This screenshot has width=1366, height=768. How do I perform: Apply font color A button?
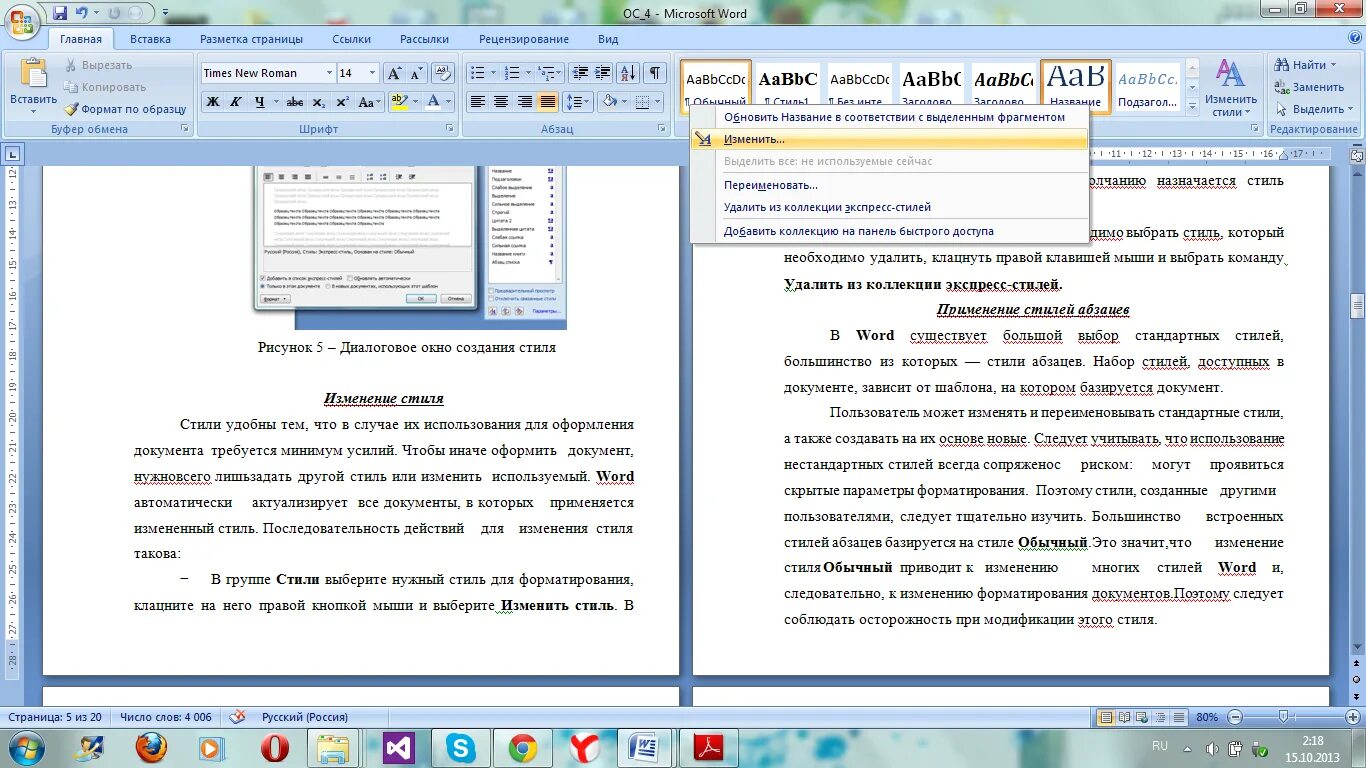433,102
